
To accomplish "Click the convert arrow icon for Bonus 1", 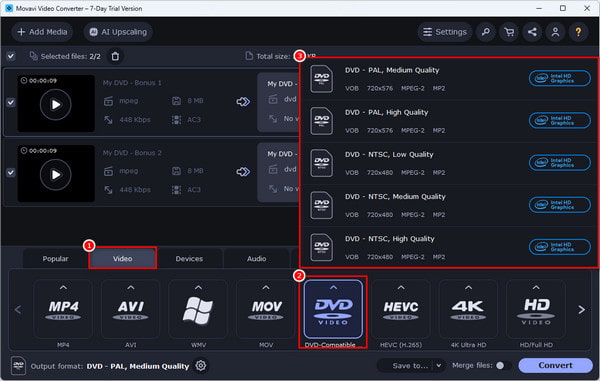I will click(243, 102).
